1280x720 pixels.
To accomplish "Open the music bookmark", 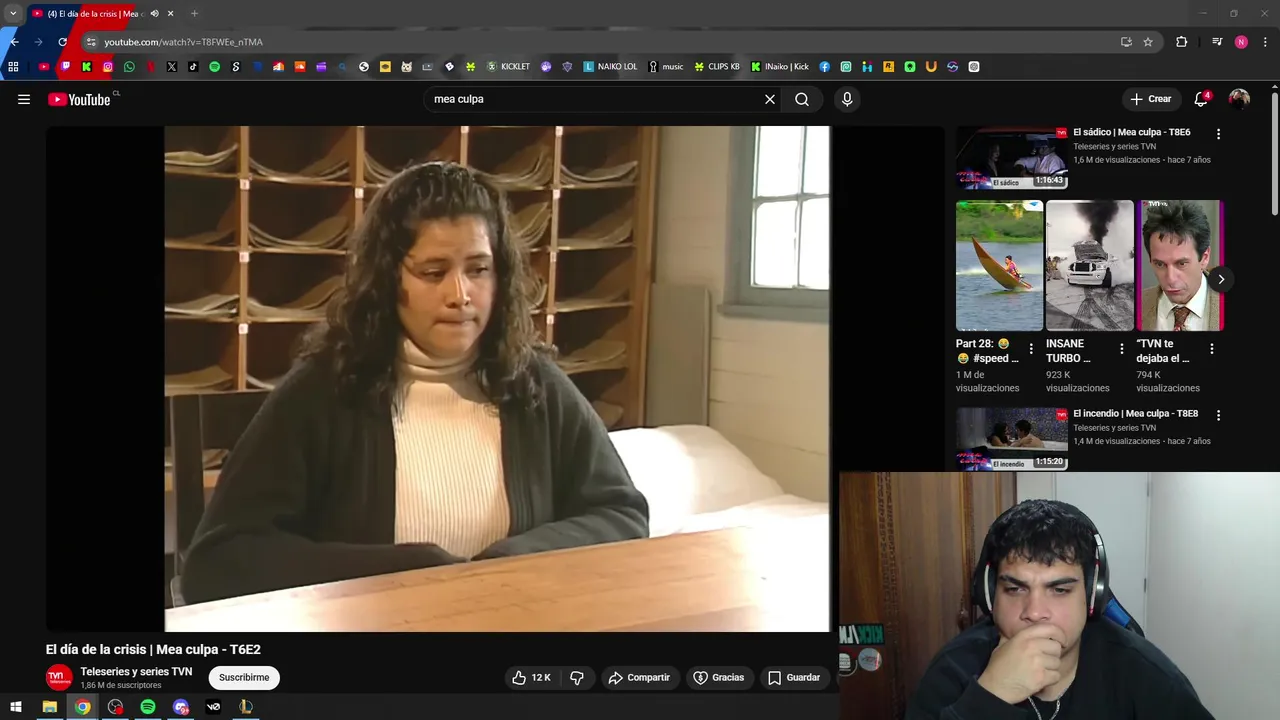I will coord(666,67).
